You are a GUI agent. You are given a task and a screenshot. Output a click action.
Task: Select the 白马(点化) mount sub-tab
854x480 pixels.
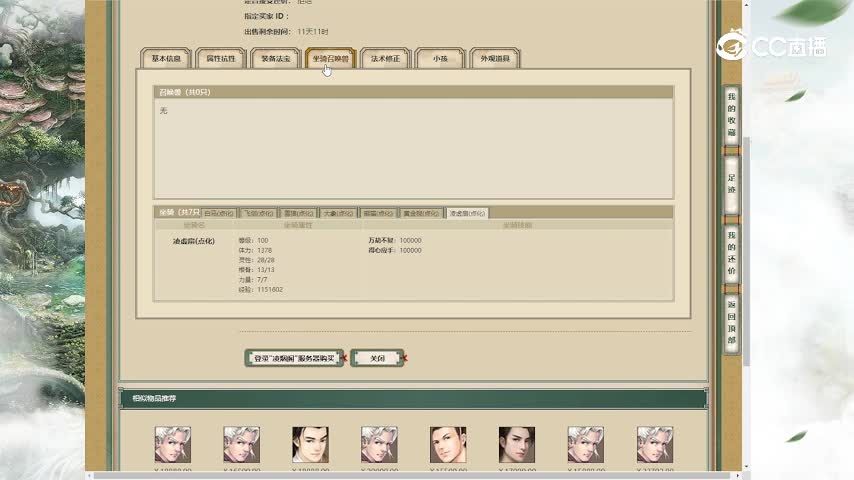(219, 213)
